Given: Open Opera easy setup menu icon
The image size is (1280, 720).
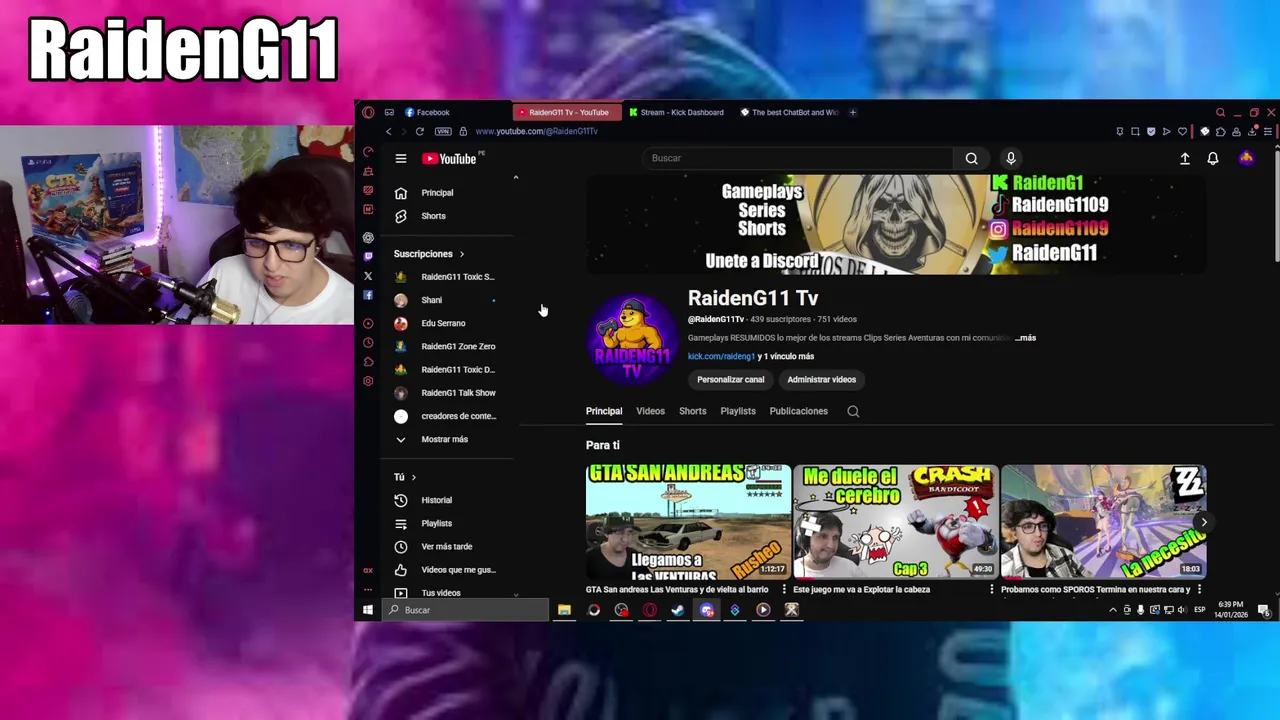Looking at the screenshot, I should click(x=1267, y=131).
